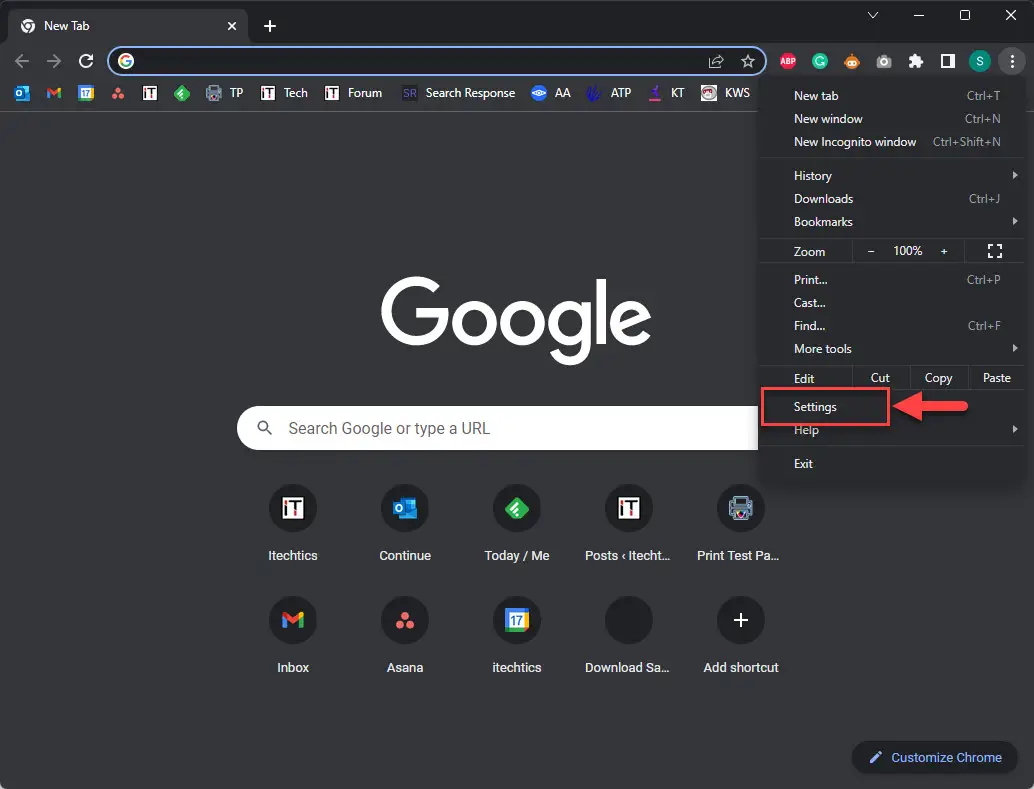
Task: Expand the Help submenu
Action: (892, 429)
